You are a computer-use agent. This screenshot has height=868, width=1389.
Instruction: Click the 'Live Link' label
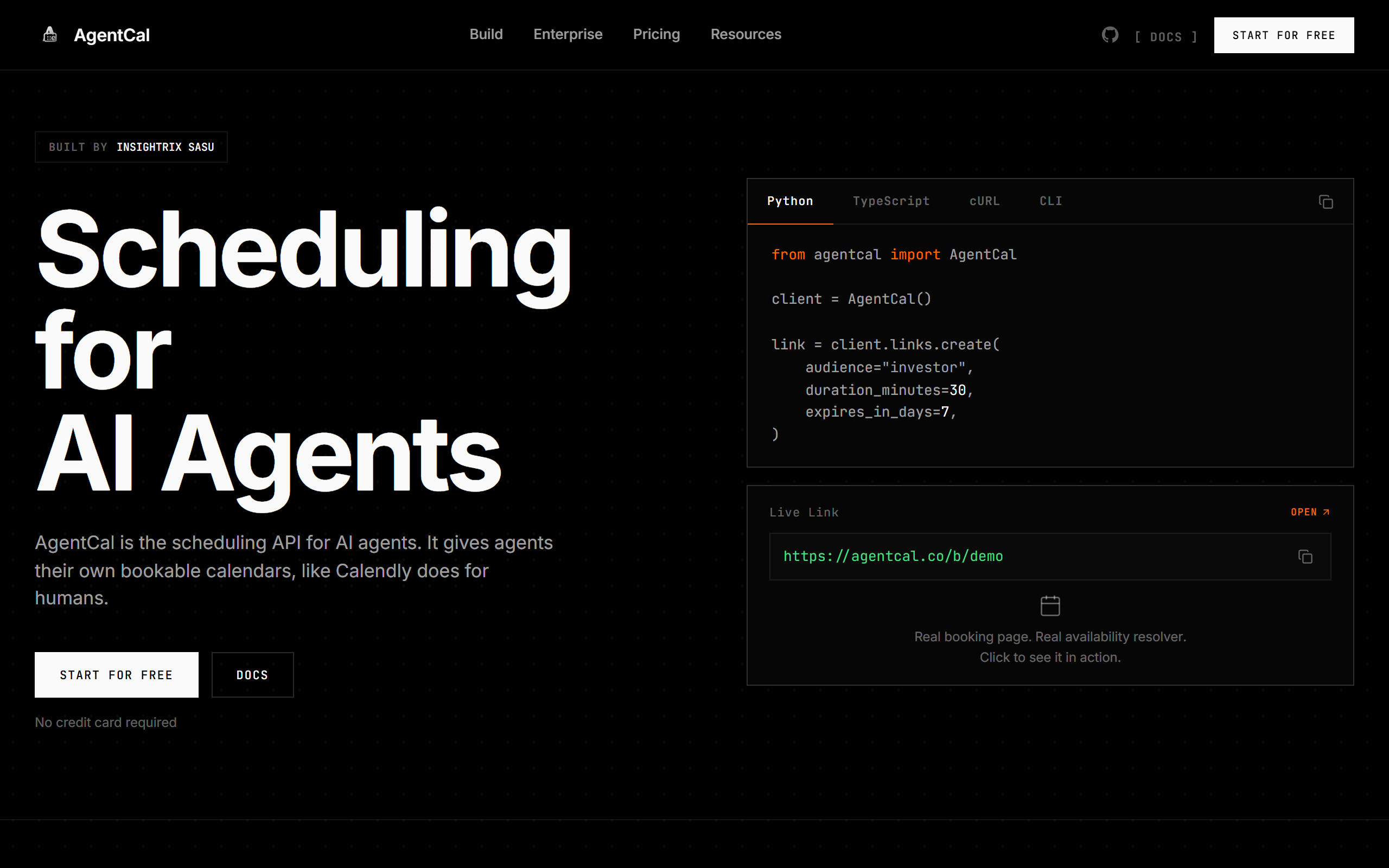(x=804, y=512)
